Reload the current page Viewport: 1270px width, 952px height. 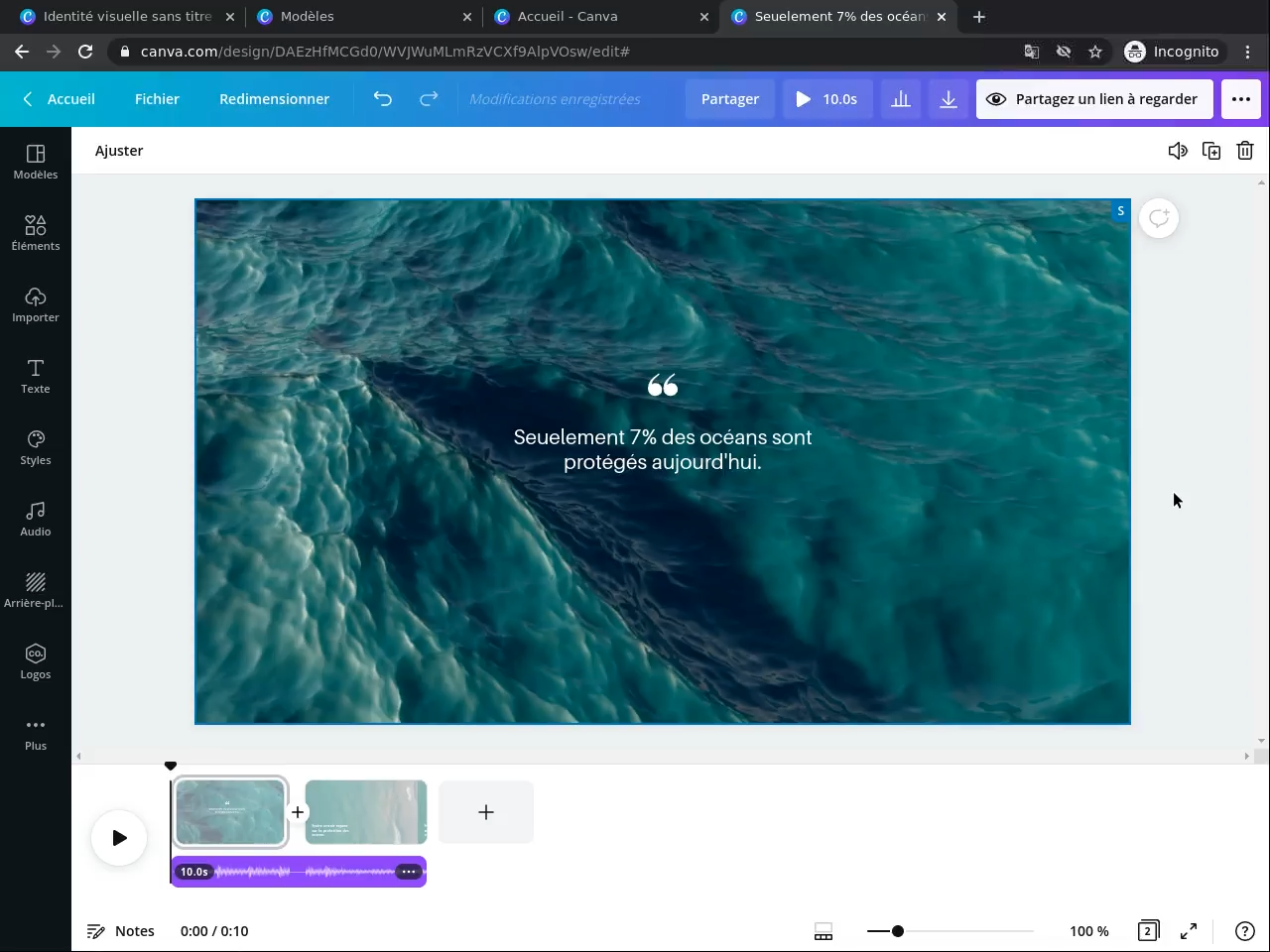[85, 52]
